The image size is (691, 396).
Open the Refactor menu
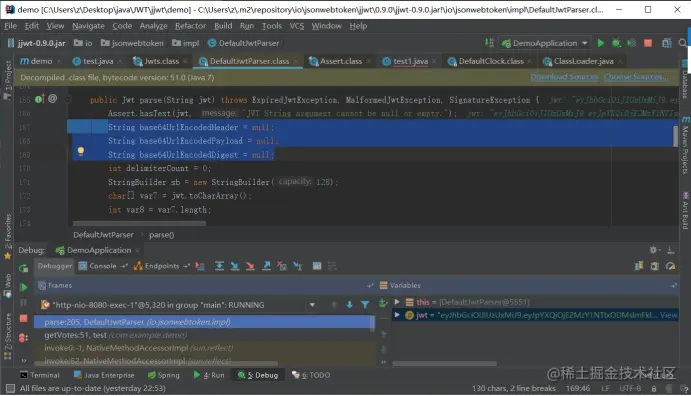pyautogui.click(x=190, y=26)
